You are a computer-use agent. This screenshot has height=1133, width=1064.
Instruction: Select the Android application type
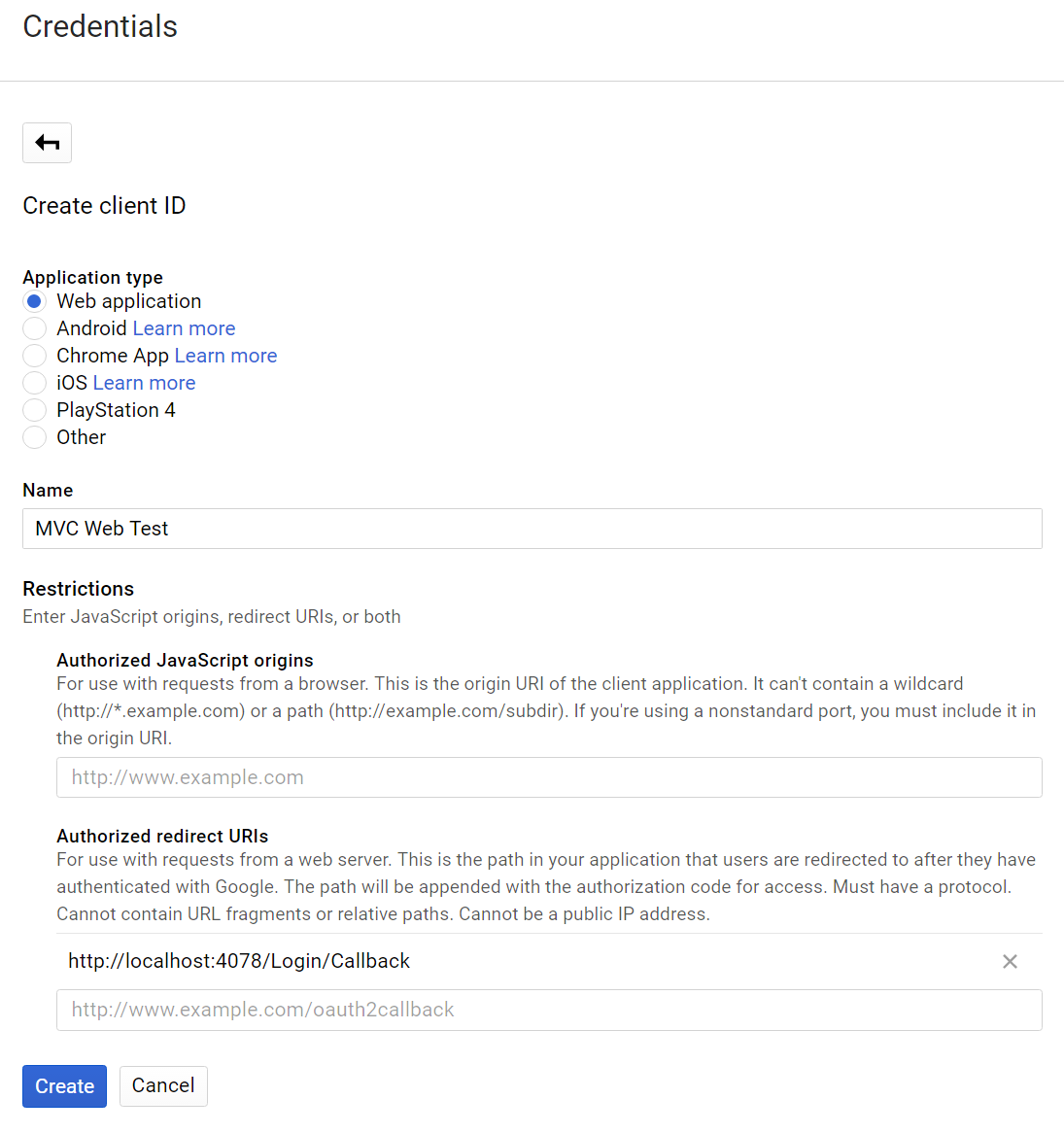(34, 328)
